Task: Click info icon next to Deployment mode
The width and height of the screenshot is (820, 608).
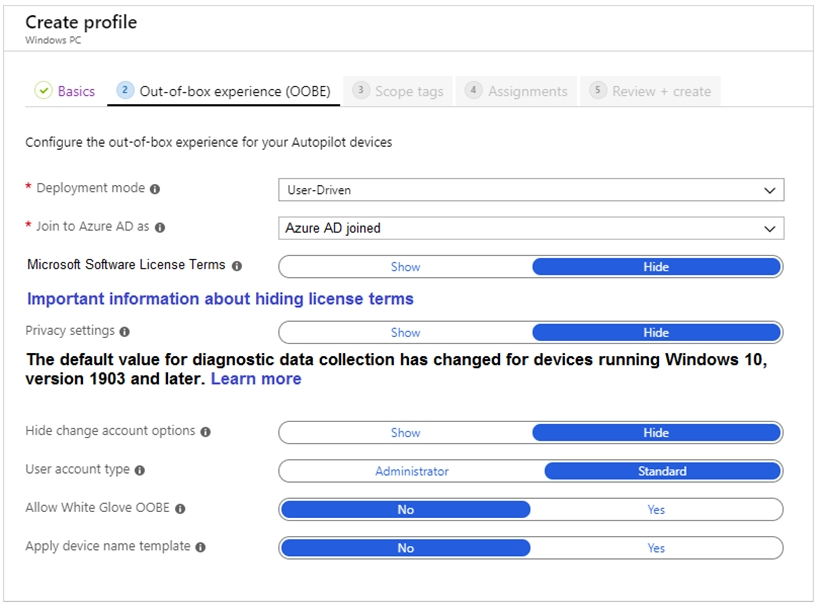Action: [155, 189]
